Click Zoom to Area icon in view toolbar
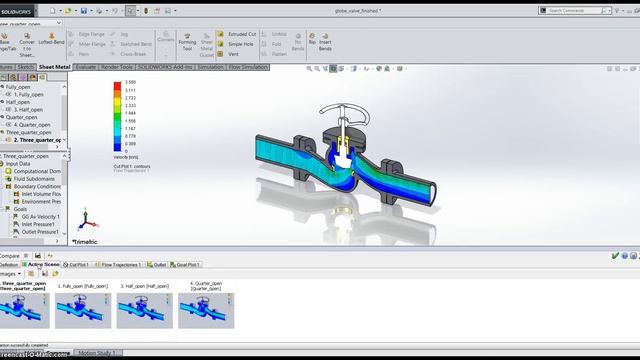This screenshot has height=360, width=640. point(317,69)
